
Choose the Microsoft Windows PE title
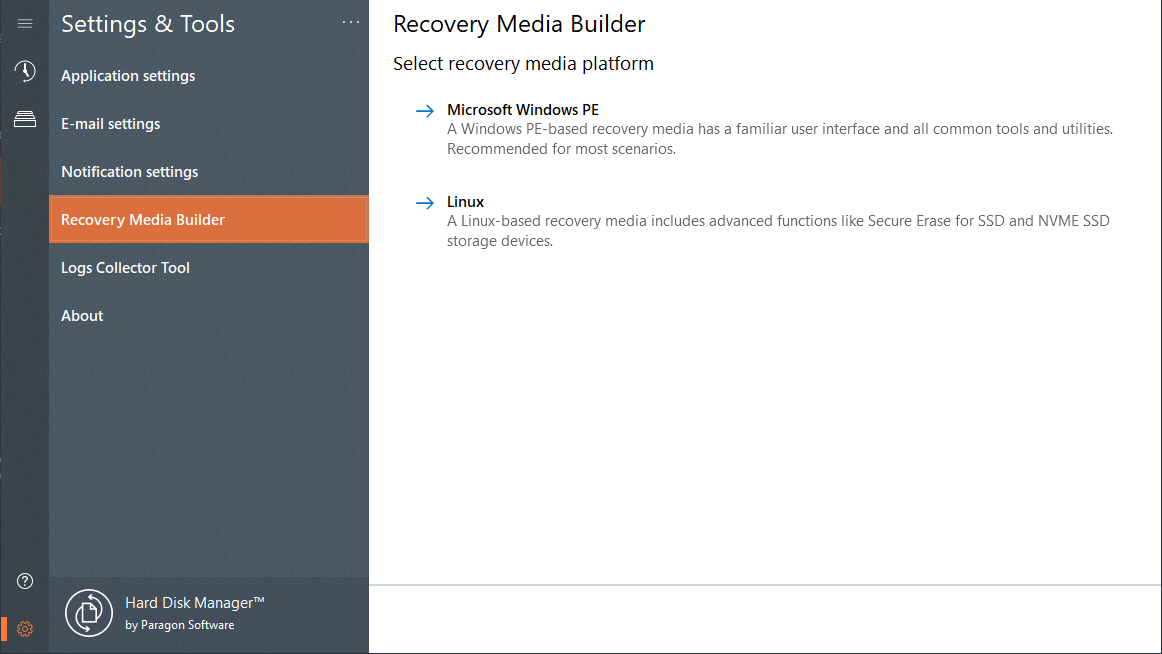522,110
